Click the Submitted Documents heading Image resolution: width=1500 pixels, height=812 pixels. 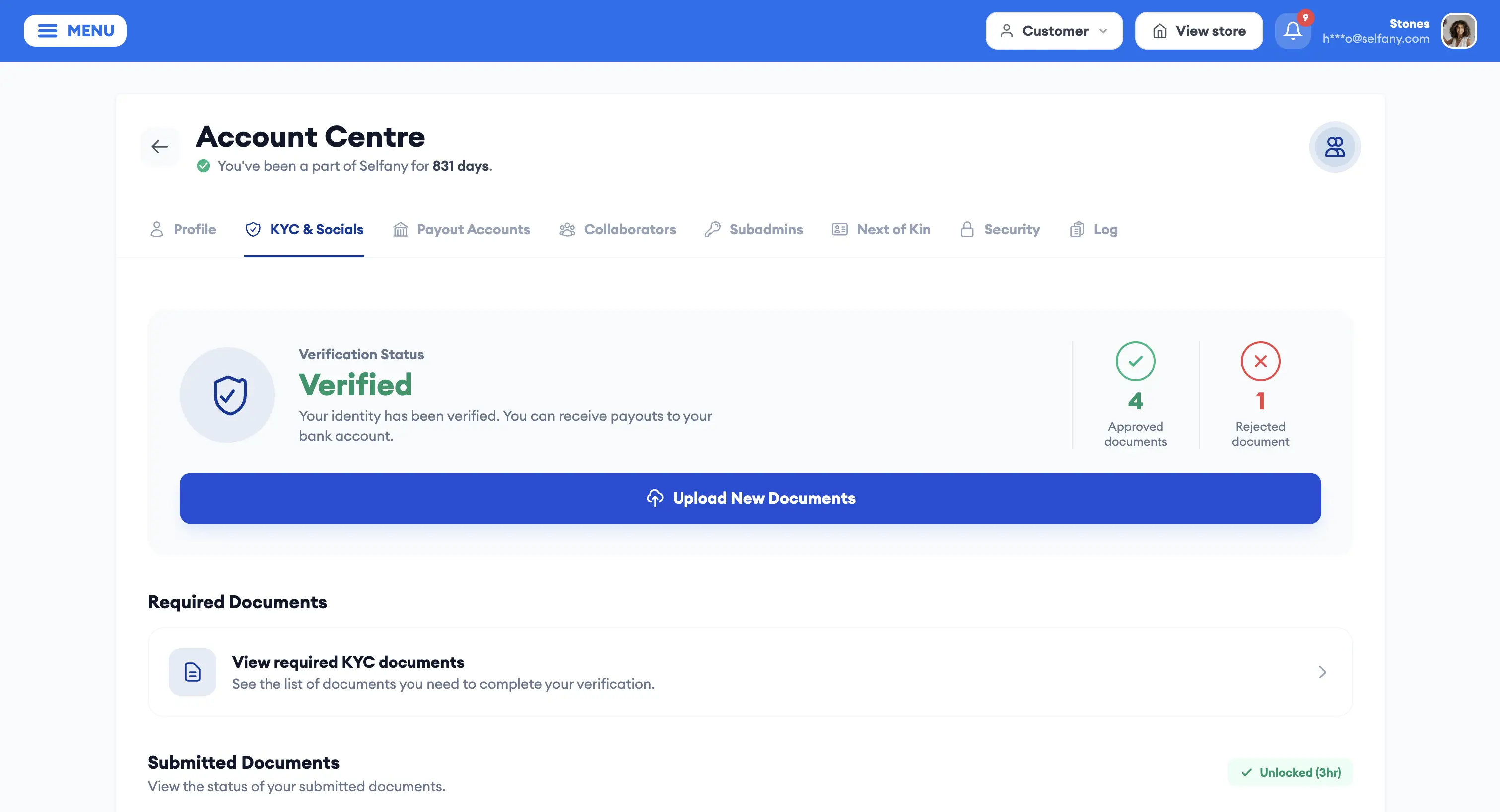coord(243,762)
